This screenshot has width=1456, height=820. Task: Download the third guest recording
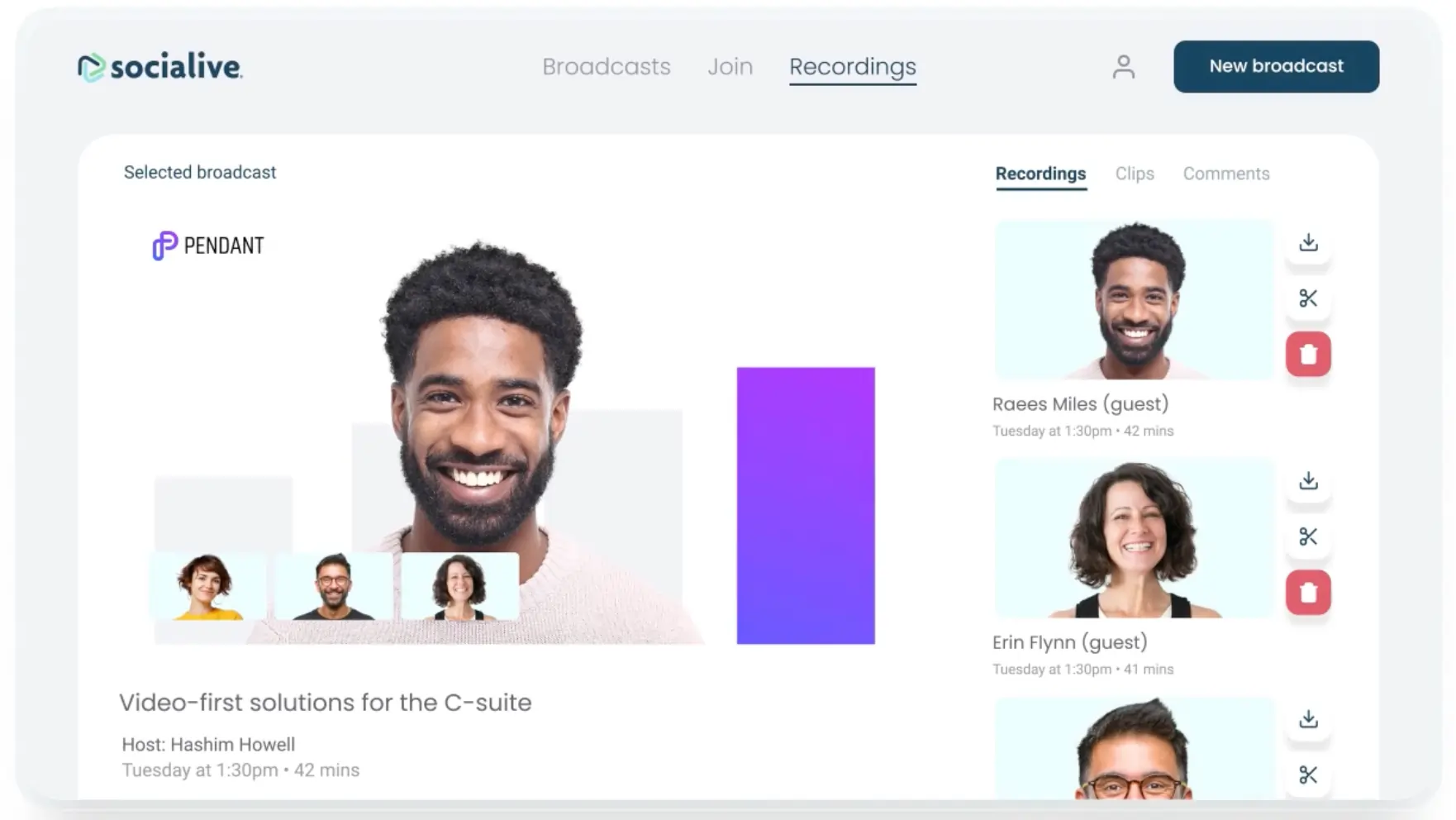coord(1308,719)
